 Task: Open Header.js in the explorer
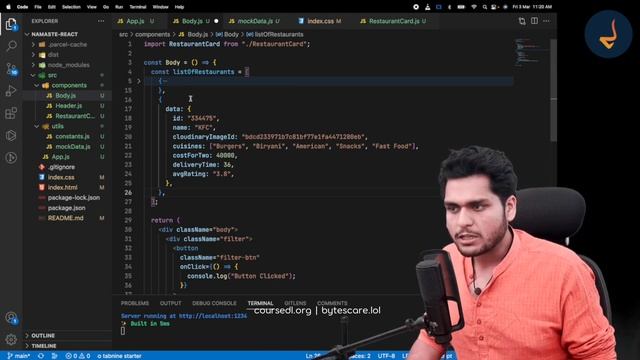(x=69, y=106)
